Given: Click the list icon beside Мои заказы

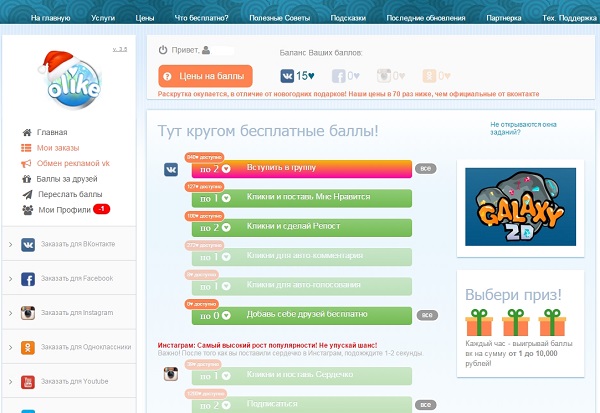Looking at the screenshot, I should point(26,148).
